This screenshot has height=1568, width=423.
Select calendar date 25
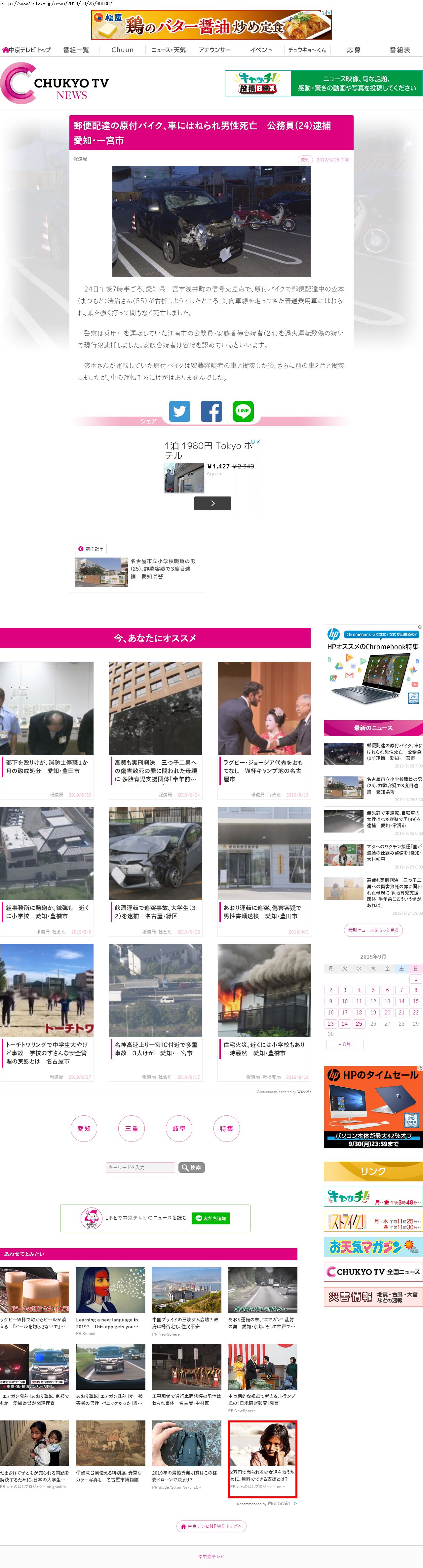358,1023
